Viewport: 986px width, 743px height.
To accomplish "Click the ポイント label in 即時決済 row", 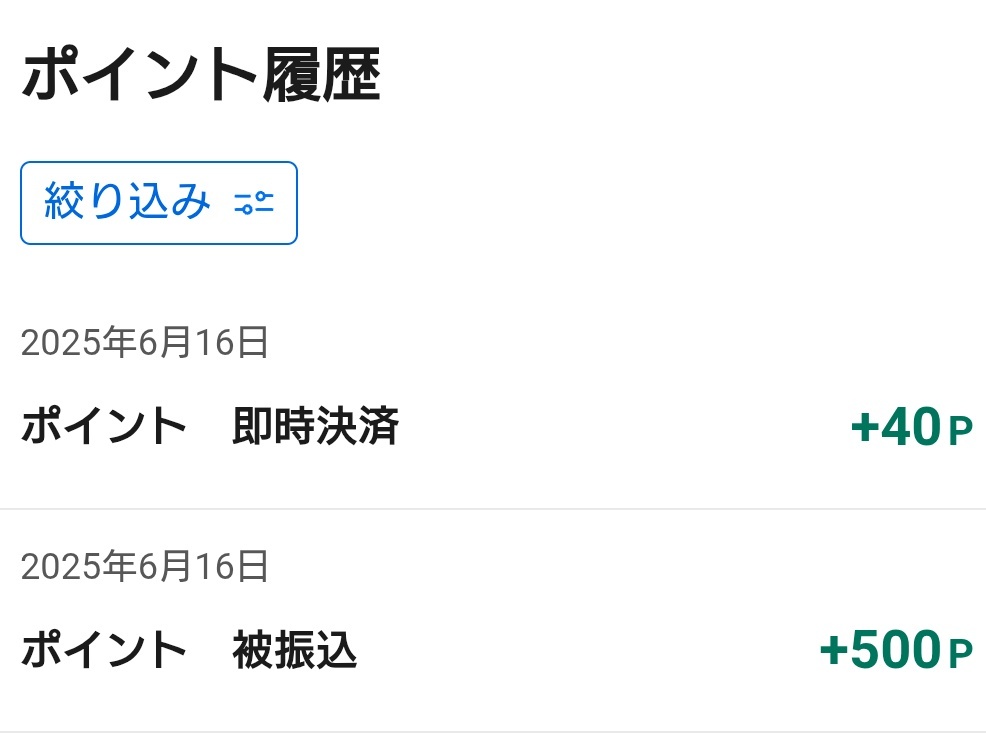I will (x=104, y=426).
